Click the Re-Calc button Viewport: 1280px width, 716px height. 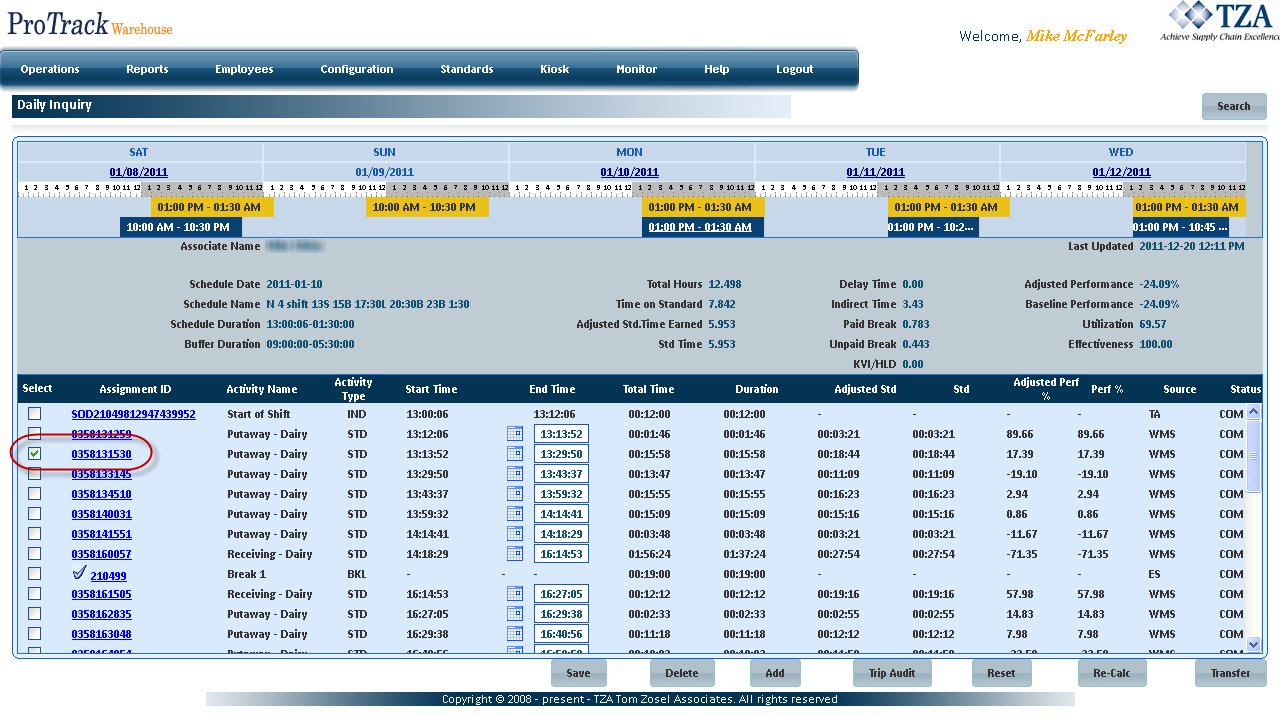(1111, 673)
